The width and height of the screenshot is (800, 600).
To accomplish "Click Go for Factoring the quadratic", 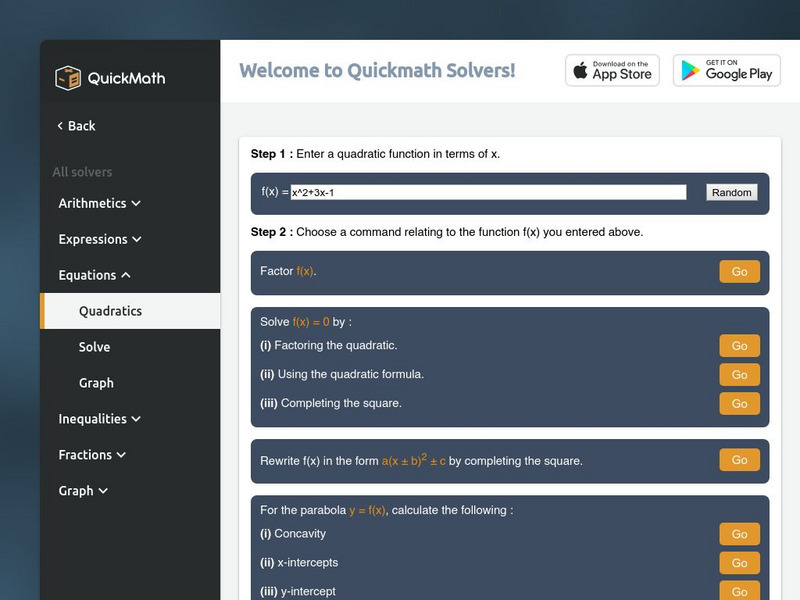I will 739,346.
